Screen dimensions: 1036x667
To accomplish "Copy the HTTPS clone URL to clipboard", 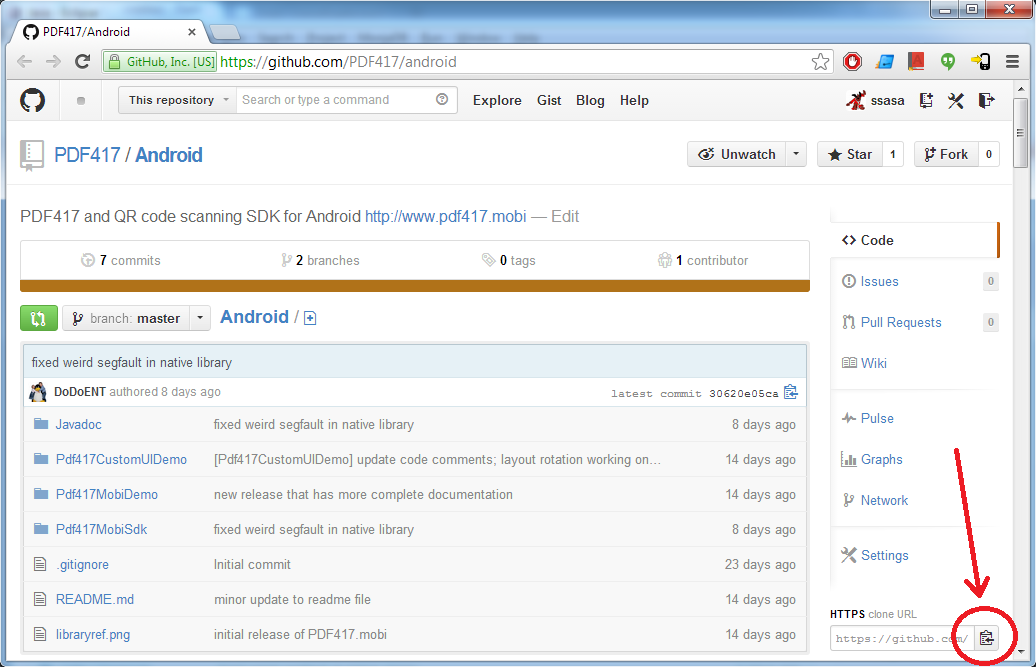I will coord(986,638).
